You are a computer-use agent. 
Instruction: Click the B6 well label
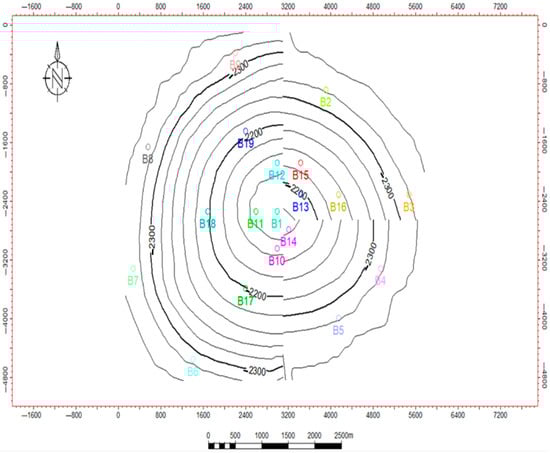pyautogui.click(x=193, y=371)
